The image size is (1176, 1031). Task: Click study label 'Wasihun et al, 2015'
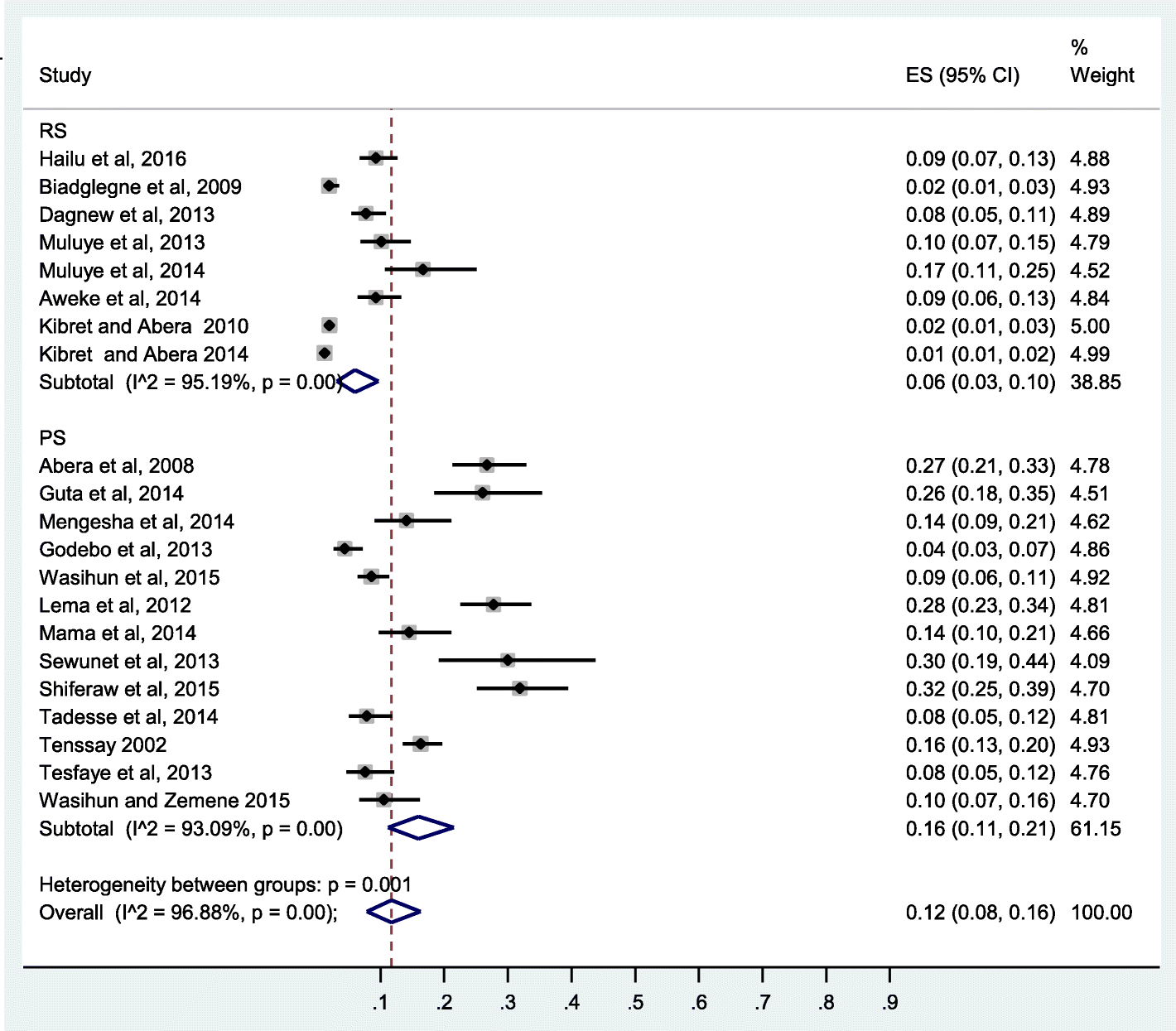point(129,578)
